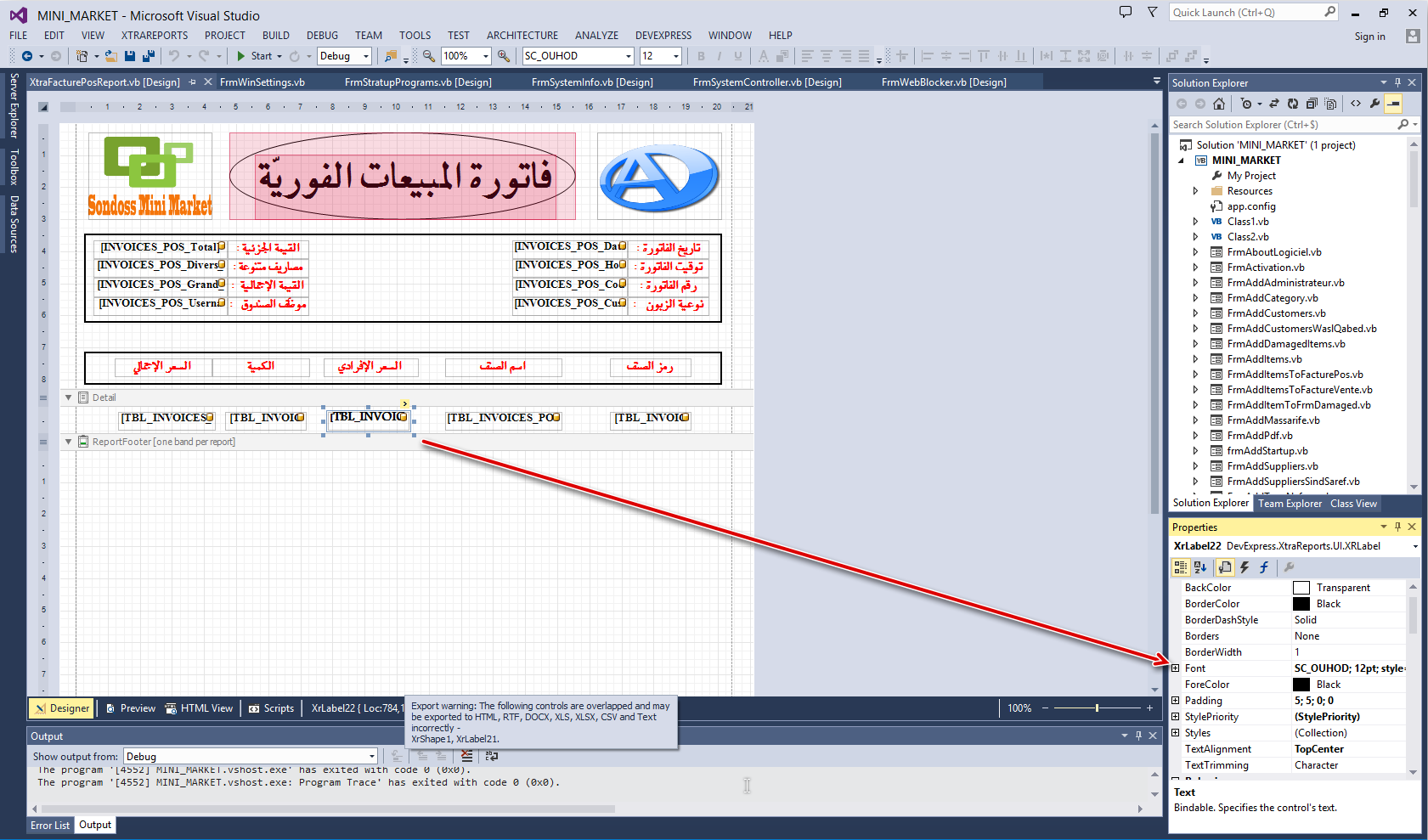Open View Code from Solution Explorer toolbar
This screenshot has width=1428, height=840.
point(1356,104)
